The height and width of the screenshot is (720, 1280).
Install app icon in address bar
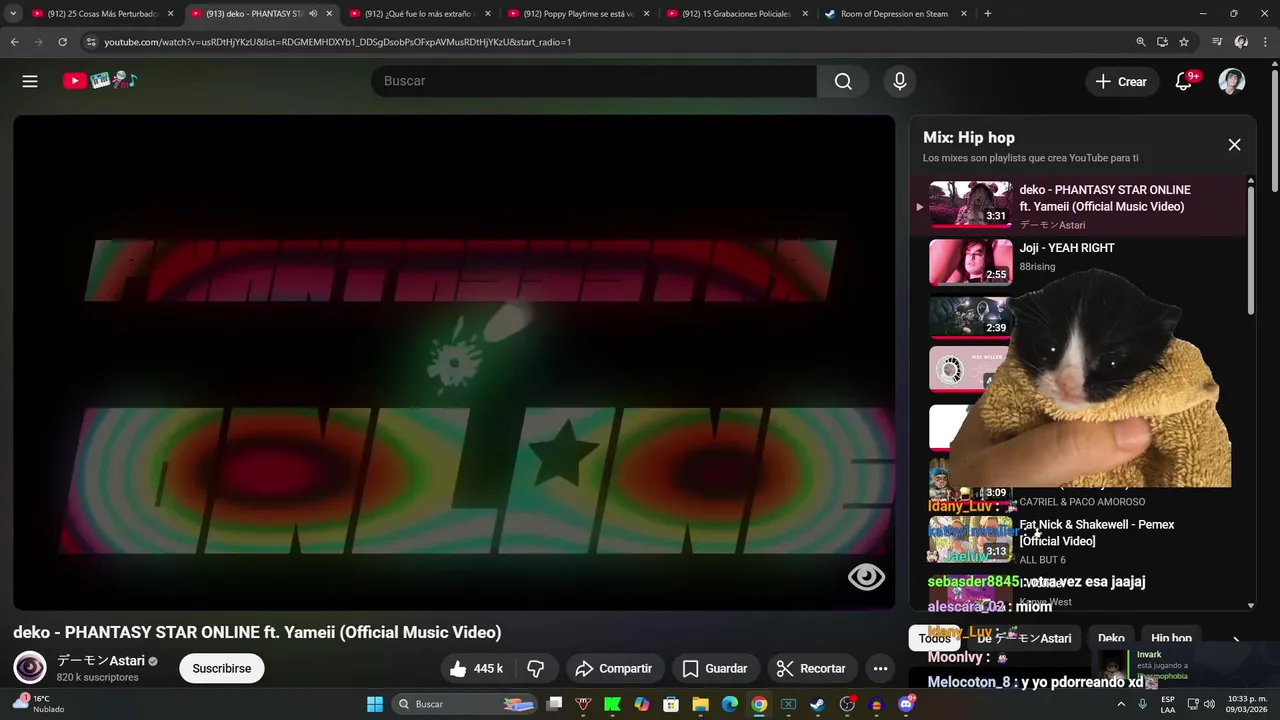pos(1162,42)
